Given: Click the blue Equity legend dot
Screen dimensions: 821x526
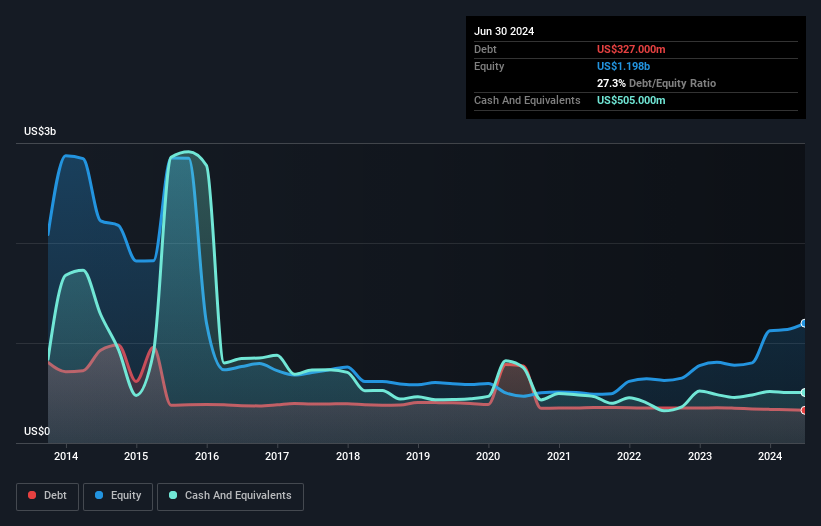Looking at the screenshot, I should tap(99, 495).
